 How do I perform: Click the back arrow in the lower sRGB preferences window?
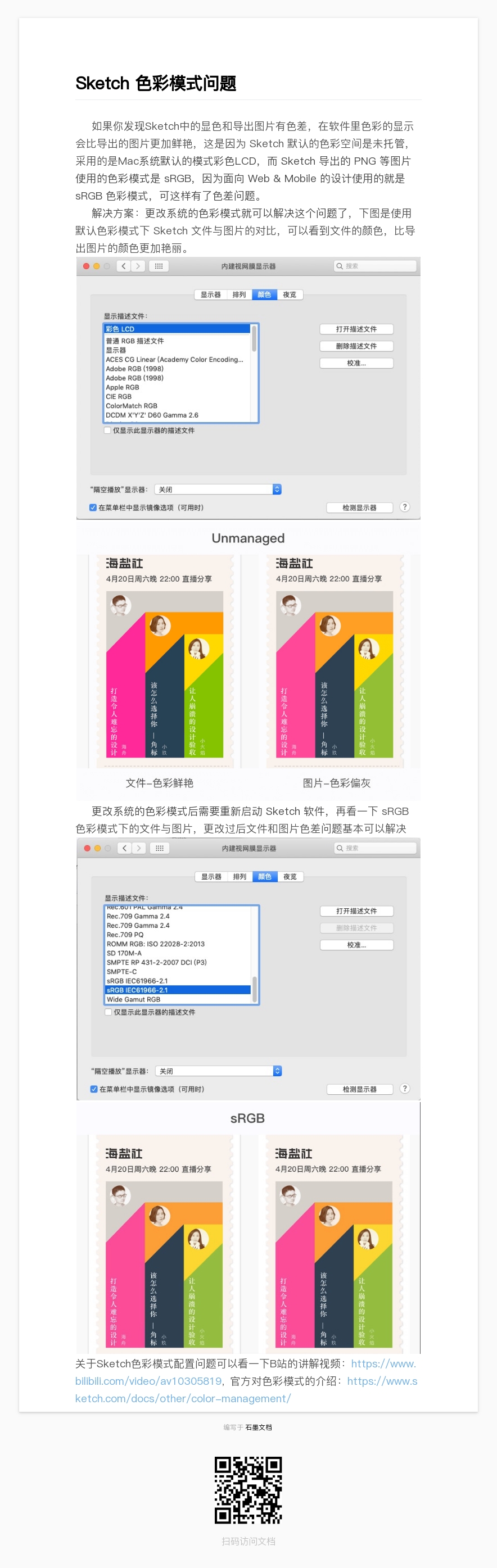124,848
